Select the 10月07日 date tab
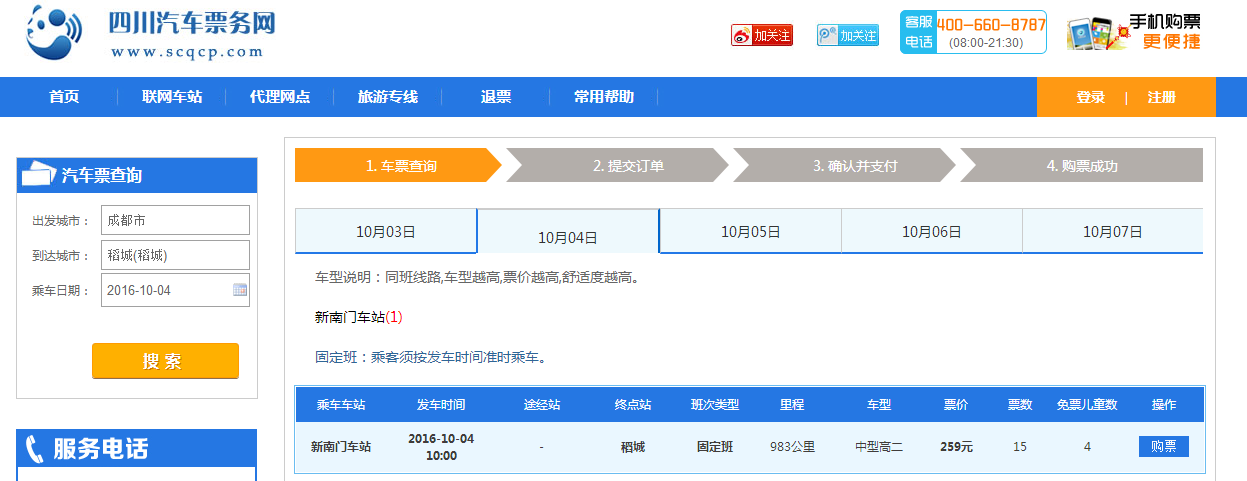This screenshot has height=481, width=1247. [x=1112, y=232]
